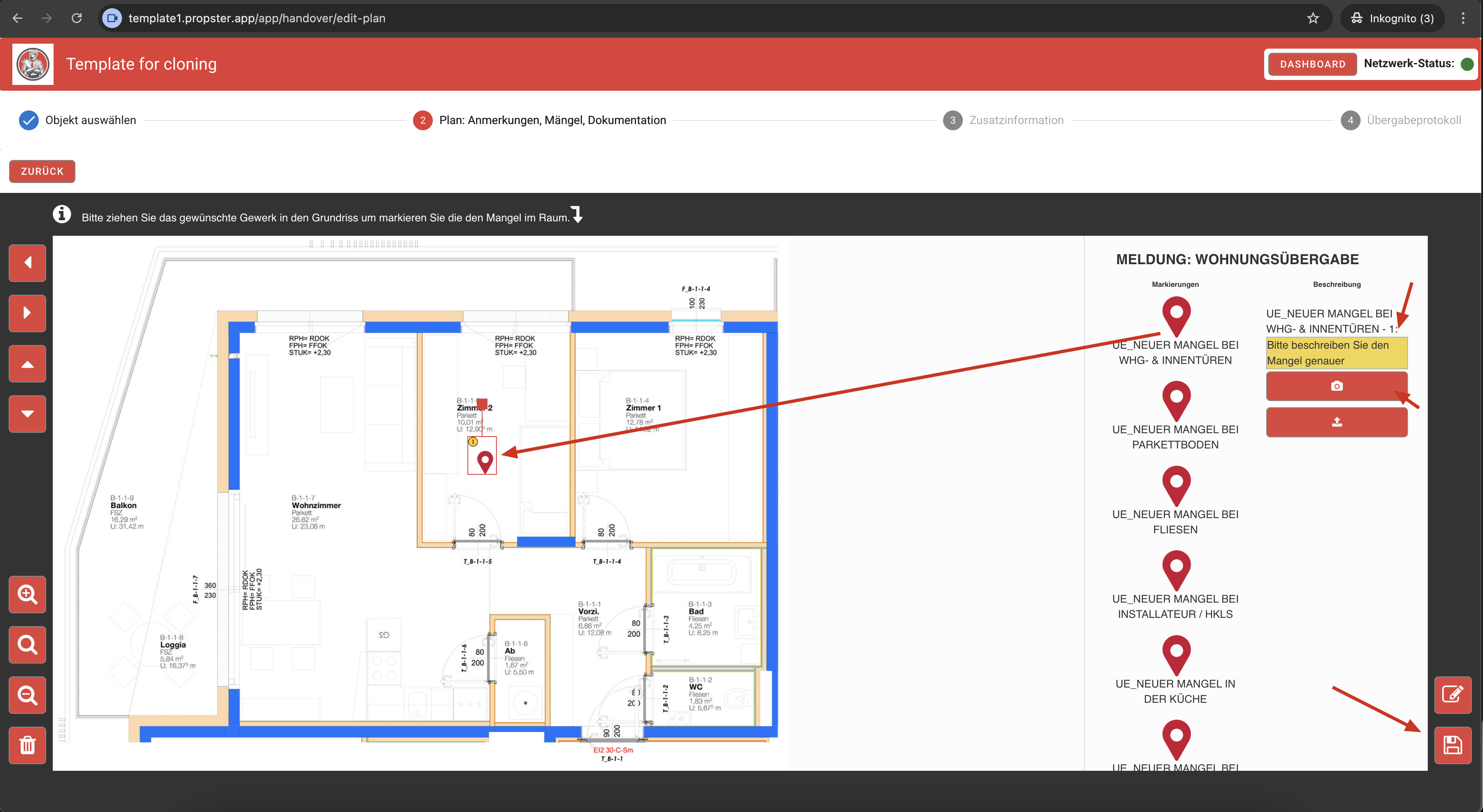Reset zoom with plain magnifier button
This screenshot has height=812, width=1483.
click(27, 644)
